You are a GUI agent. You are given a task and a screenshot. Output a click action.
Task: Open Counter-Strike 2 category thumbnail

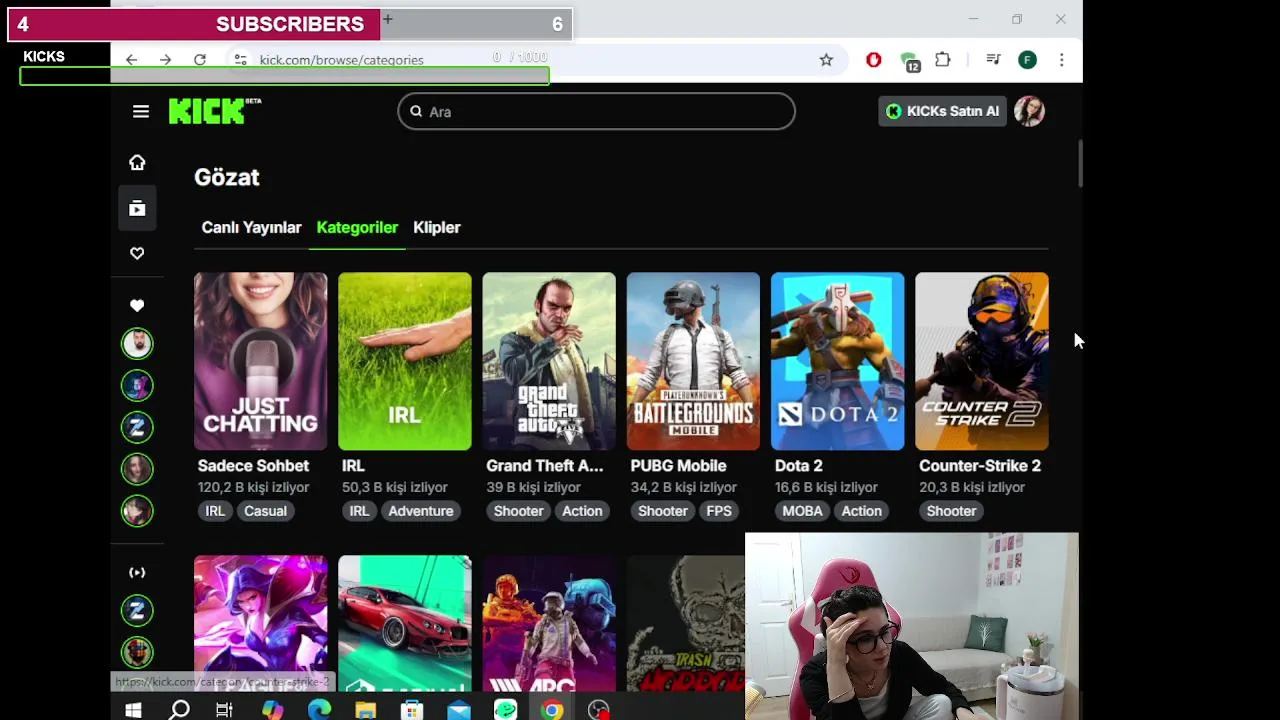tap(982, 361)
